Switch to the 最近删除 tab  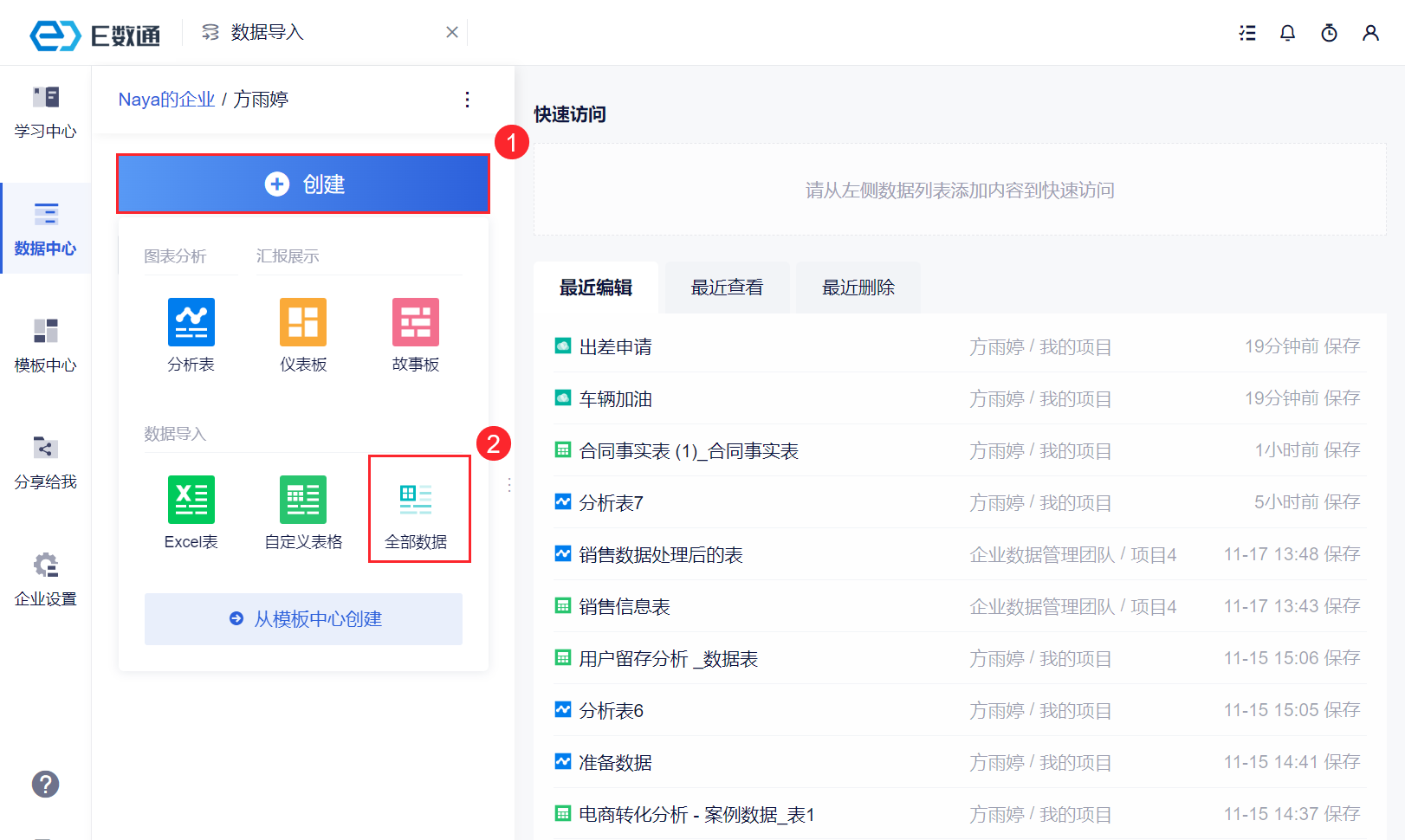pos(858,288)
